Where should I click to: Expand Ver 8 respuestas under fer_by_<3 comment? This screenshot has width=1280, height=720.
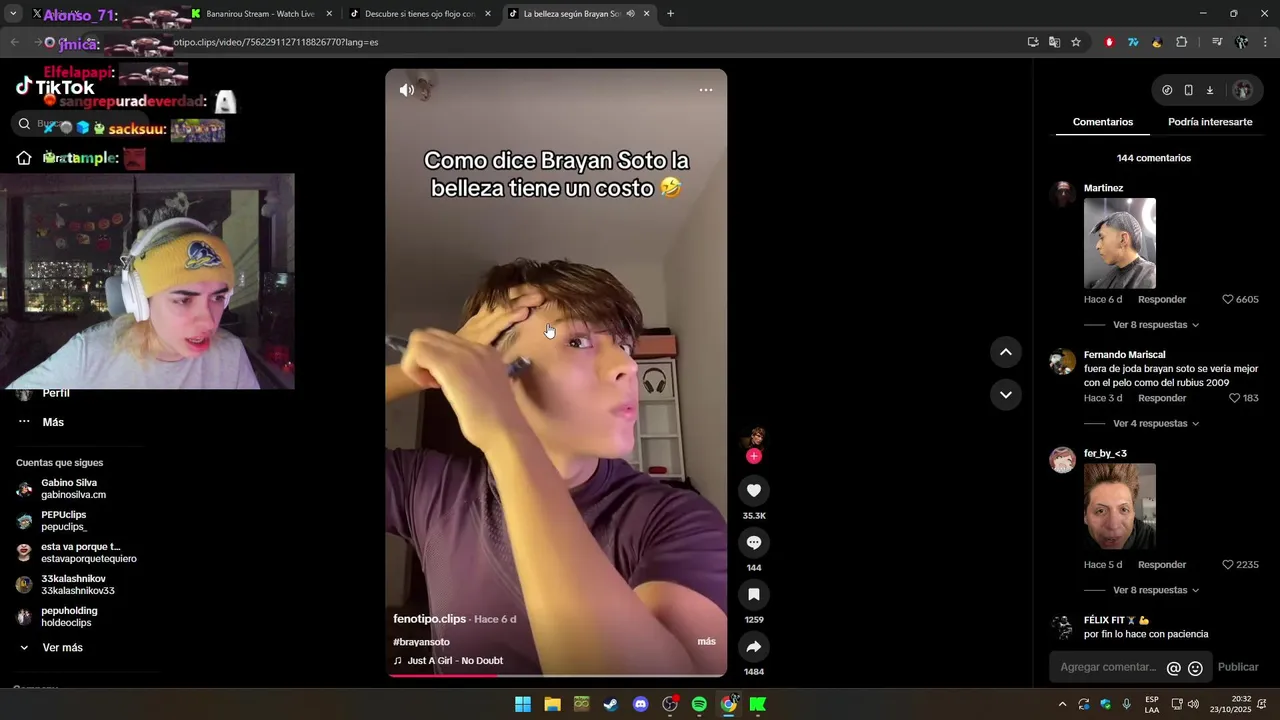click(x=1155, y=590)
